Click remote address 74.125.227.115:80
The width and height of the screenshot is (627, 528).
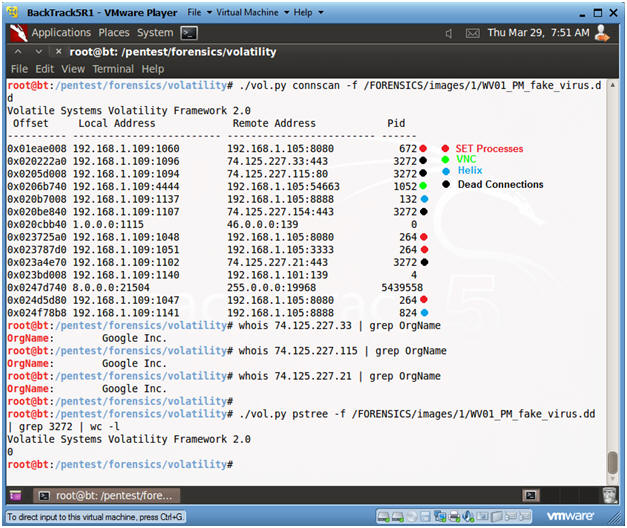[x=278, y=174]
